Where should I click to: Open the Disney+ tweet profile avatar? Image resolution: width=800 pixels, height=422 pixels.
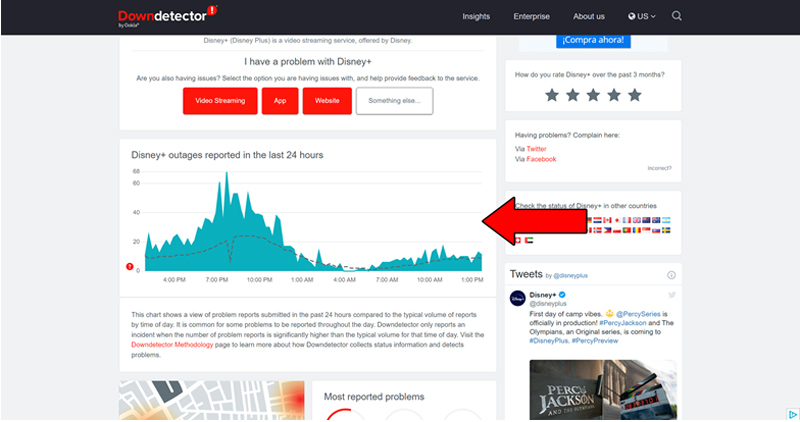point(517,298)
